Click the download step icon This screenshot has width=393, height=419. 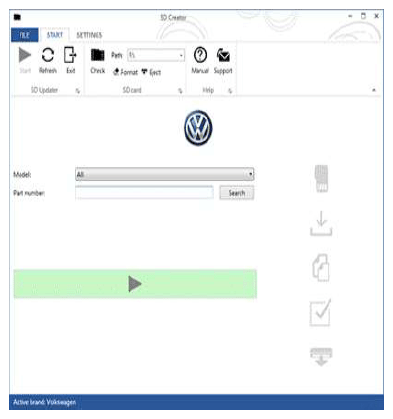(321, 223)
